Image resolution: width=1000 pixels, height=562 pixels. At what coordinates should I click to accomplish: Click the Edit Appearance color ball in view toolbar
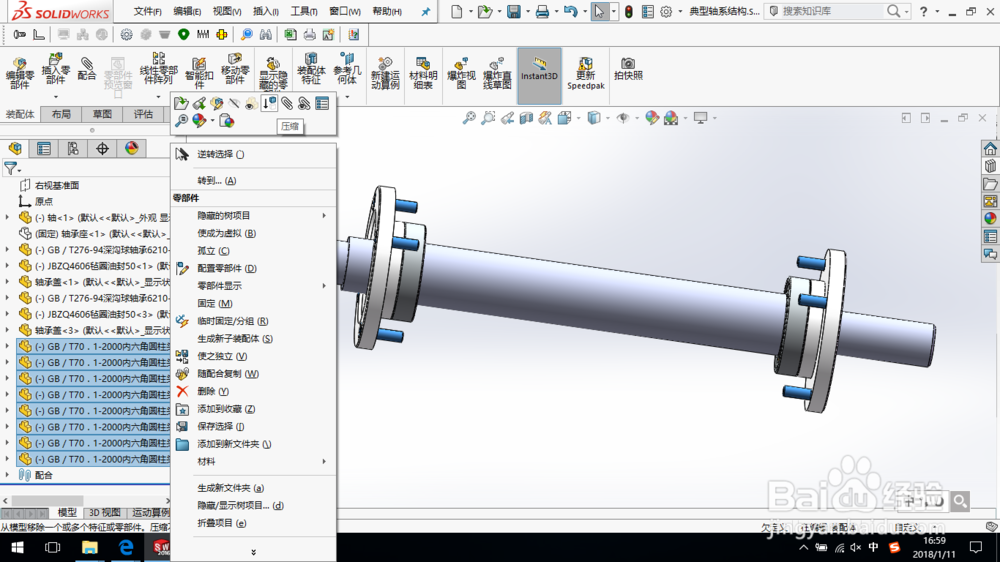tap(651, 118)
